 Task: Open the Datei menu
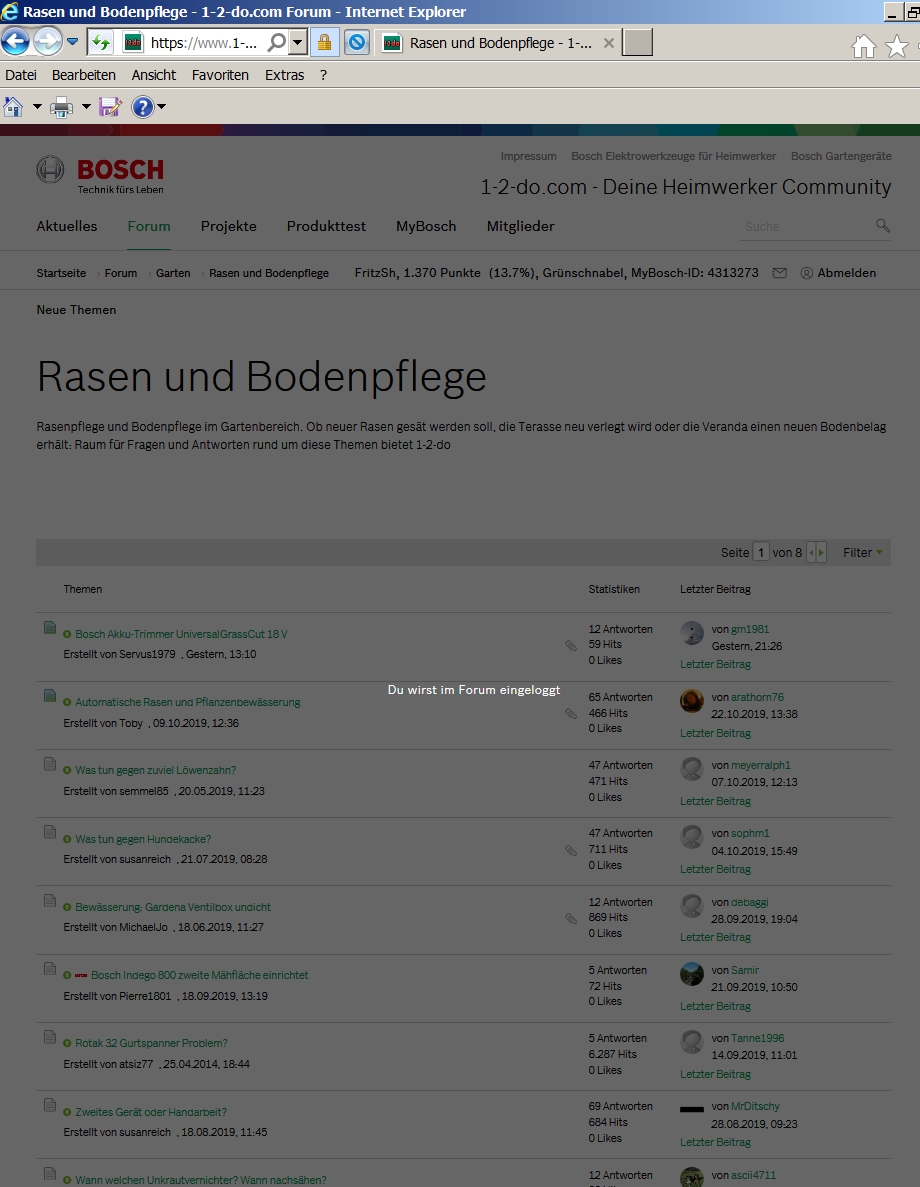[x=21, y=75]
